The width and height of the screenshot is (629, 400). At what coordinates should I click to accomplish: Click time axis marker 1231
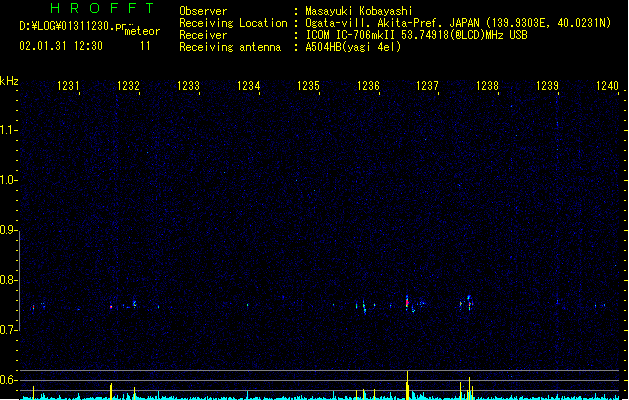tap(68, 86)
